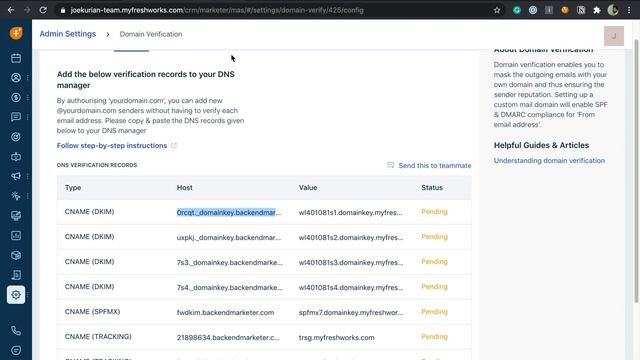Open Follow step-by-step instructions link
The height and width of the screenshot is (360, 640).
click(x=112, y=145)
